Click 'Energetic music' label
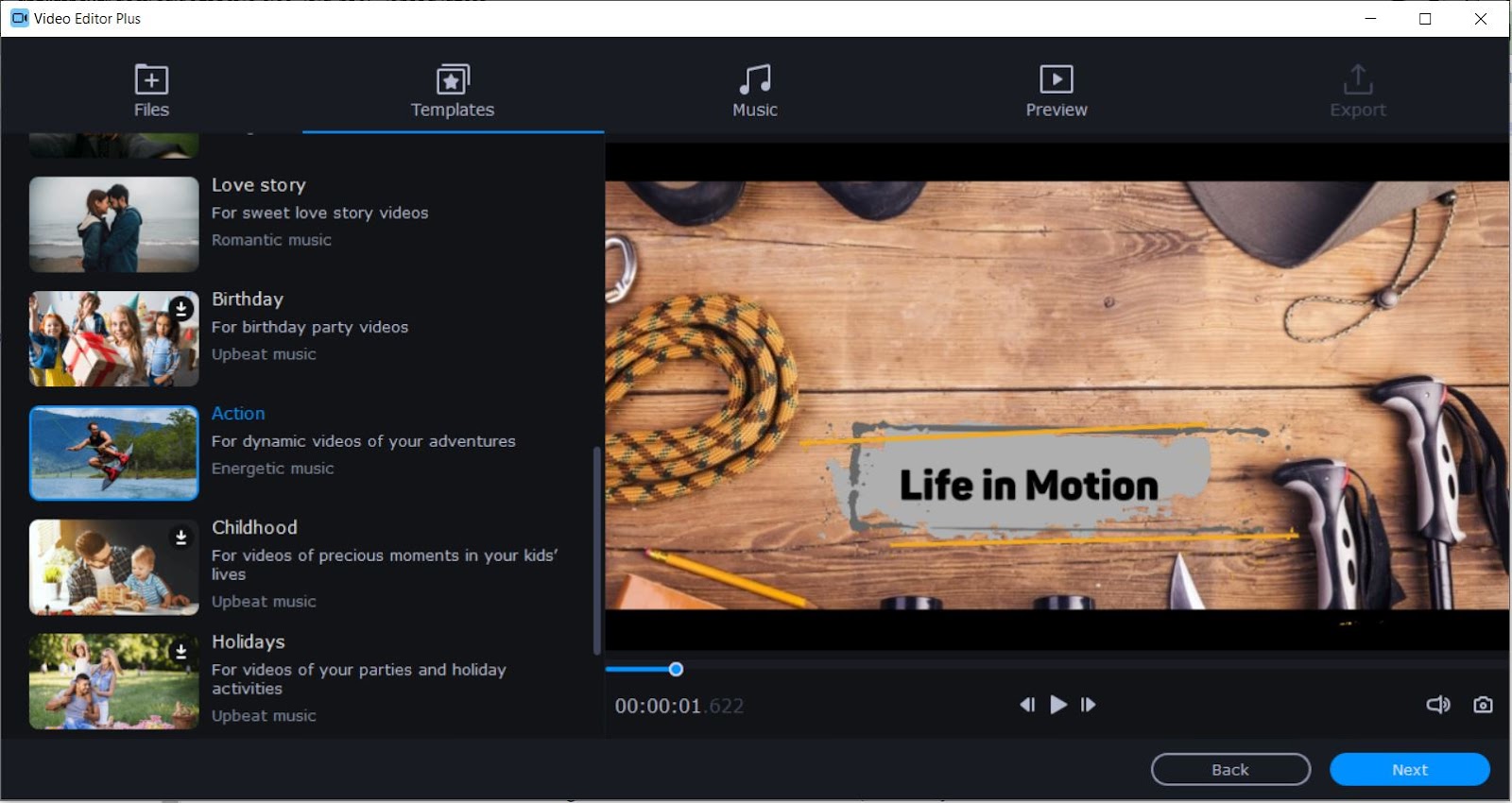Viewport: 1512px width, 803px height. (x=272, y=469)
